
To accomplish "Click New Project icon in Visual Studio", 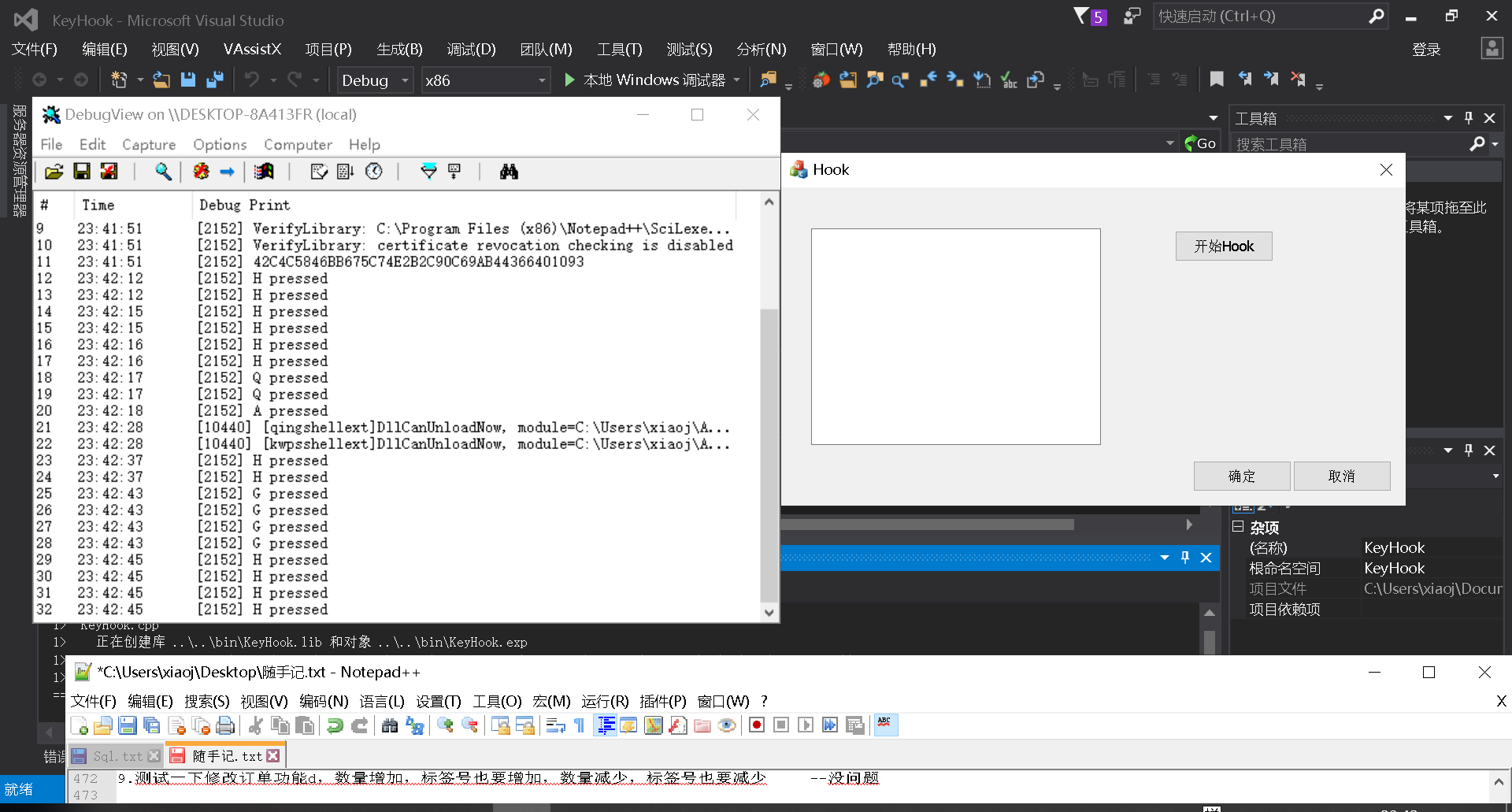I will (x=119, y=80).
